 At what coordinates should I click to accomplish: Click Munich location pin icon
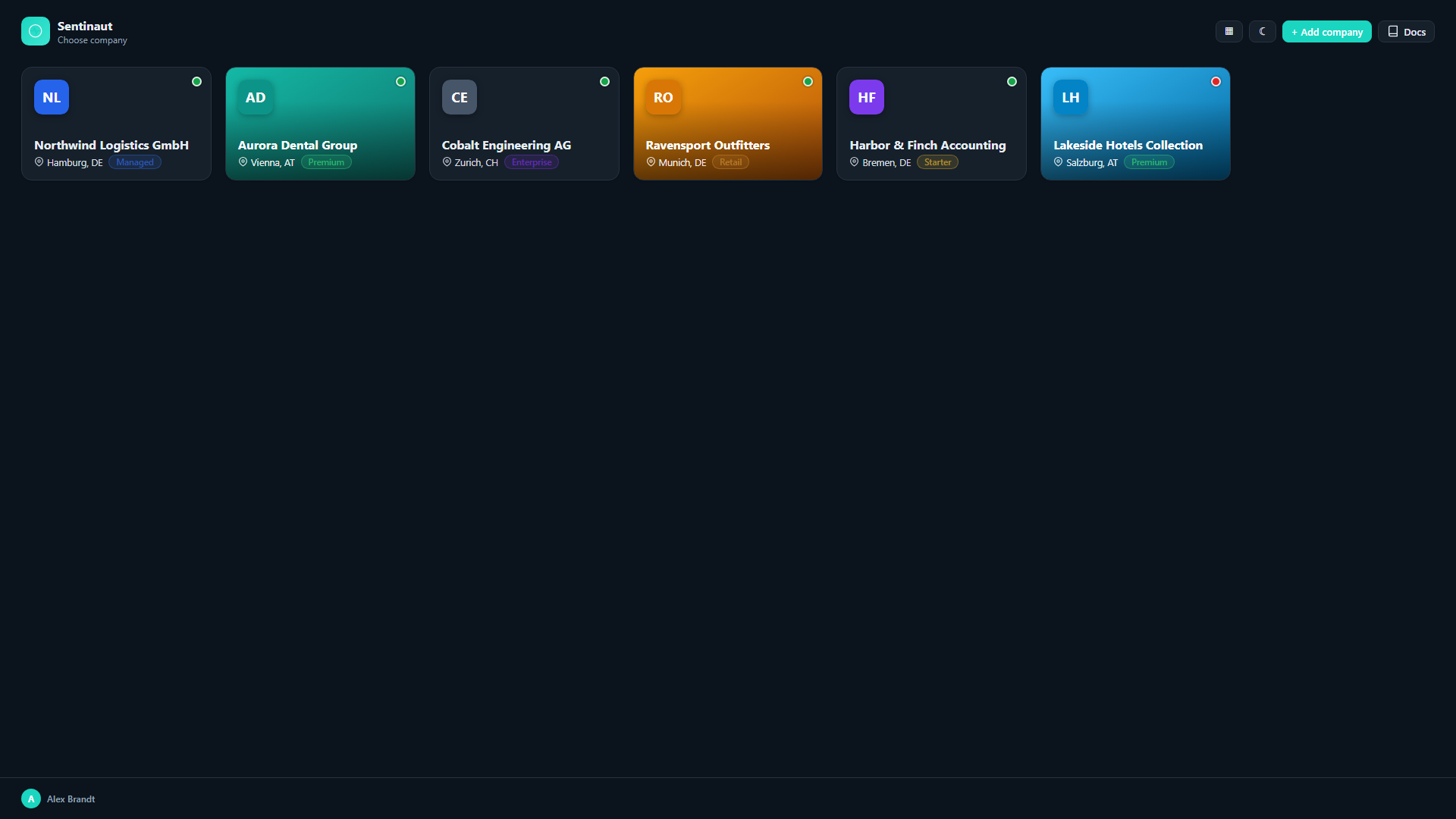651,162
